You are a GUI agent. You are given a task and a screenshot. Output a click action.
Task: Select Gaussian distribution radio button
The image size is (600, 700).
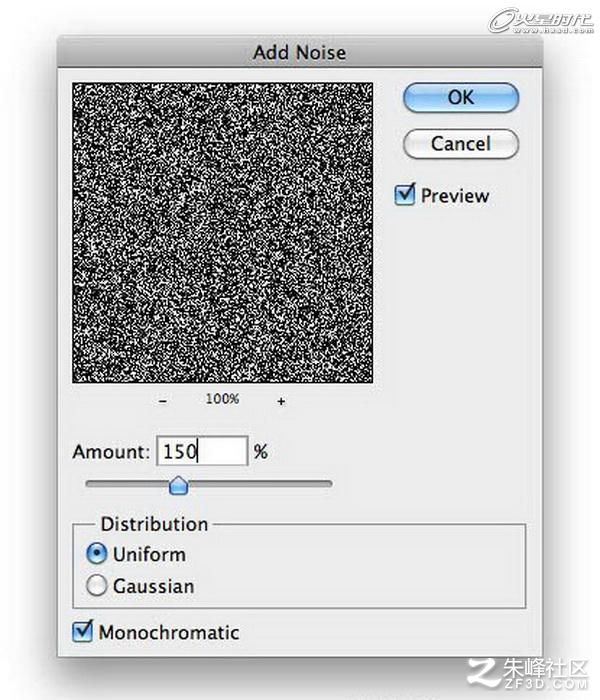pyautogui.click(x=96, y=585)
